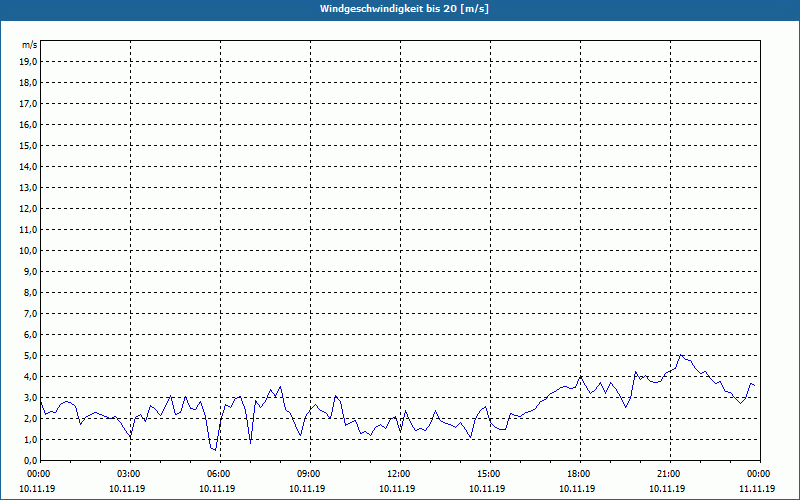The image size is (800, 500).
Task: Select the 17,0 y-axis label
Action: [x=29, y=104]
